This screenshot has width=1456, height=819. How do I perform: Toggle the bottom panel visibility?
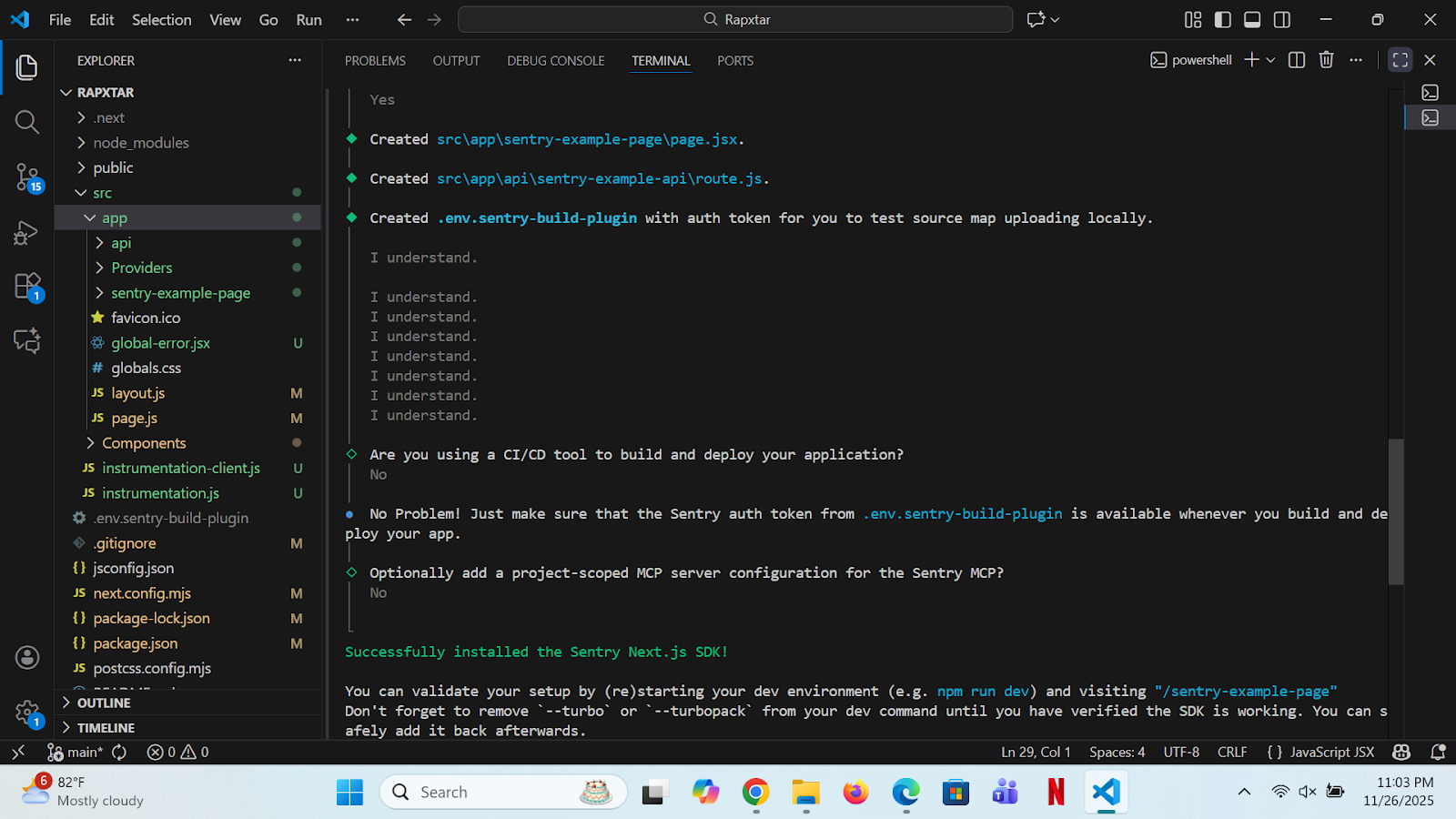[x=1251, y=18]
